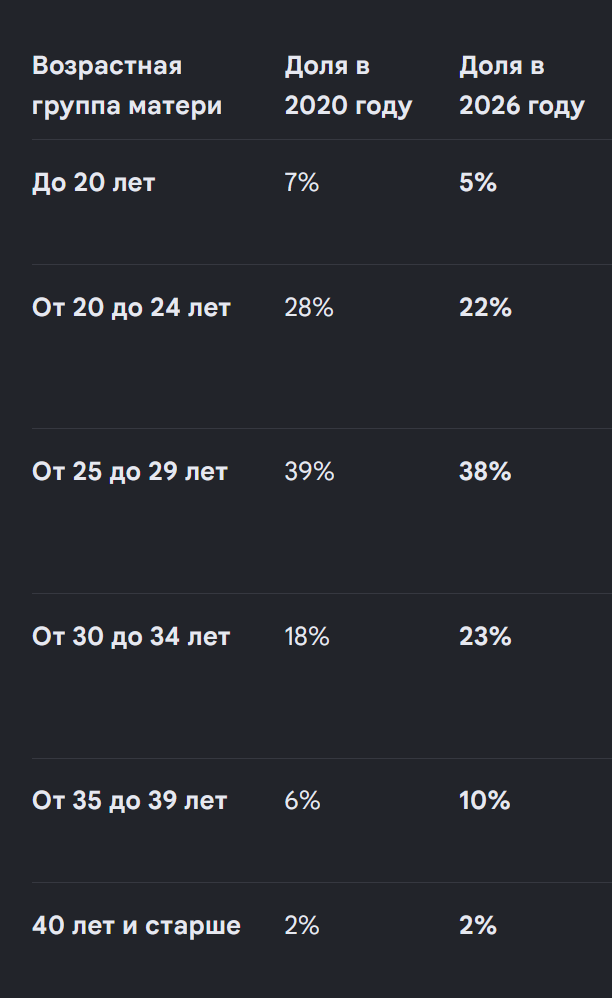Click the bold 38% value

pos(485,472)
